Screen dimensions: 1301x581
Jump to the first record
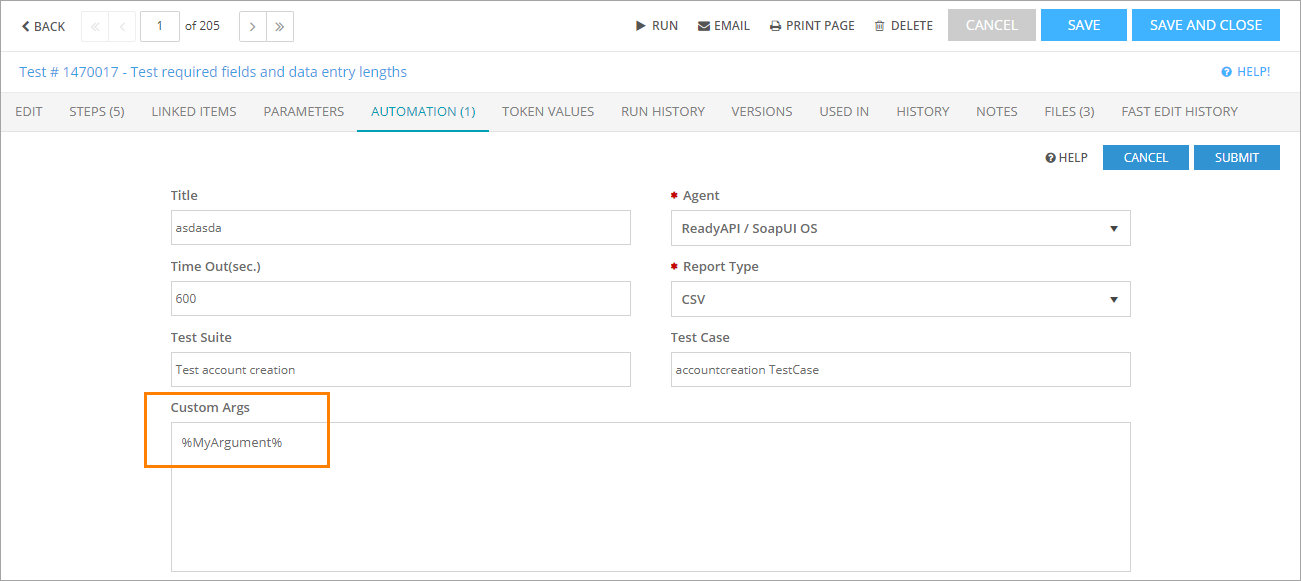tap(95, 26)
